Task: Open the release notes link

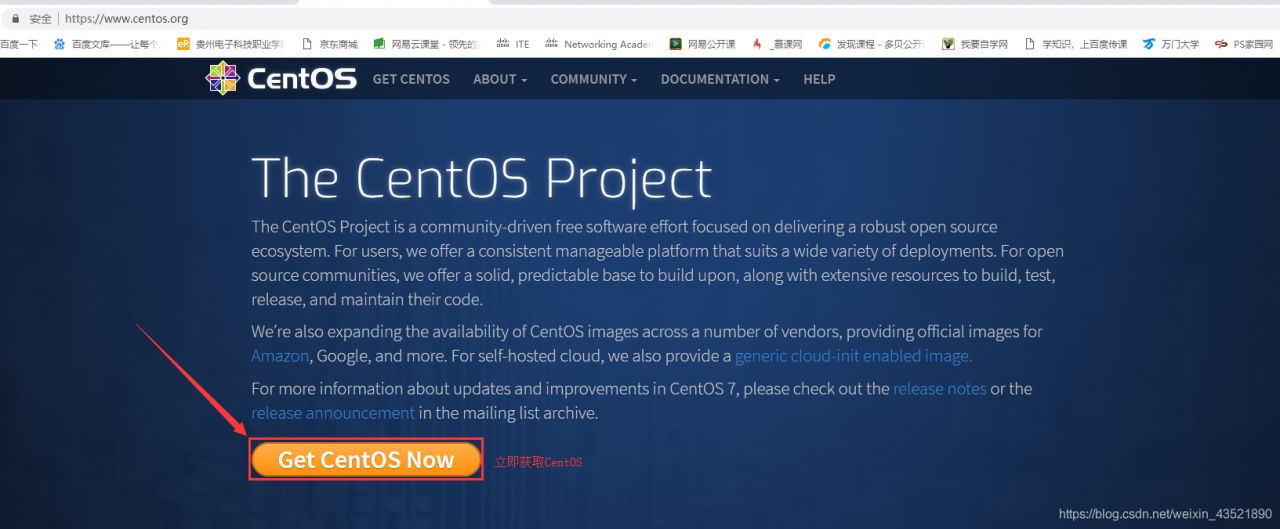Action: [940, 388]
